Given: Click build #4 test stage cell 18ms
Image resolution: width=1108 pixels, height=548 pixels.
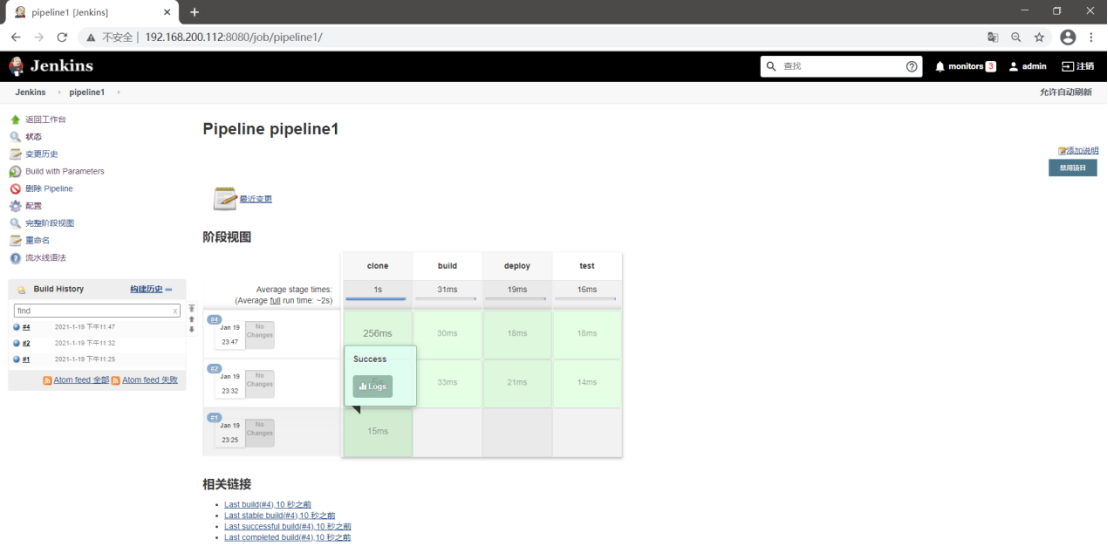Looking at the screenshot, I should pos(587,333).
